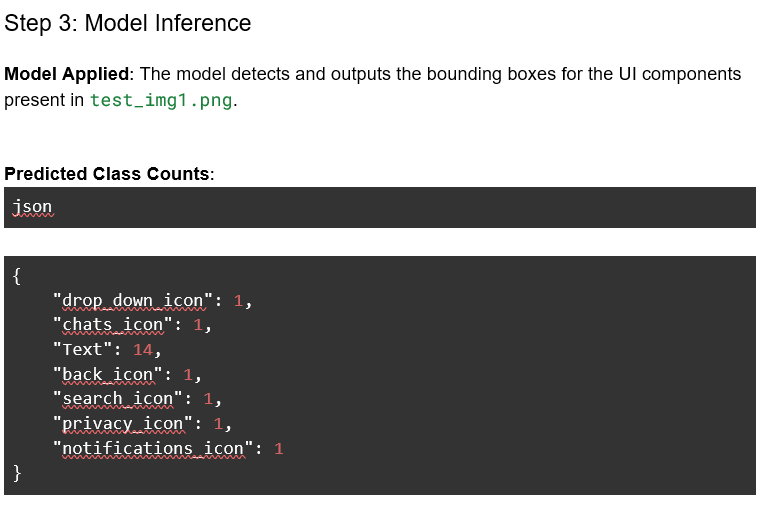Click the opening curly brace in the code
Viewport: 773px width, 507px height.
(x=17, y=275)
